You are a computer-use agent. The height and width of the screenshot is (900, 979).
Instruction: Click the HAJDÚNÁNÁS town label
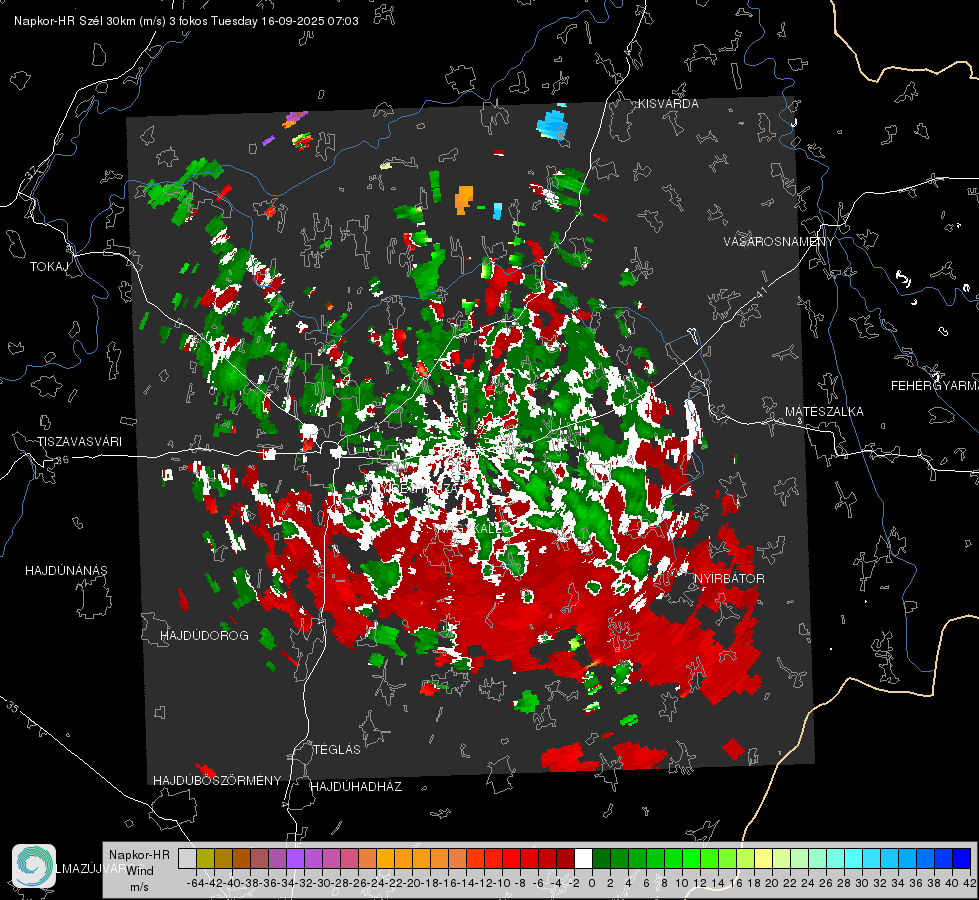point(66,571)
